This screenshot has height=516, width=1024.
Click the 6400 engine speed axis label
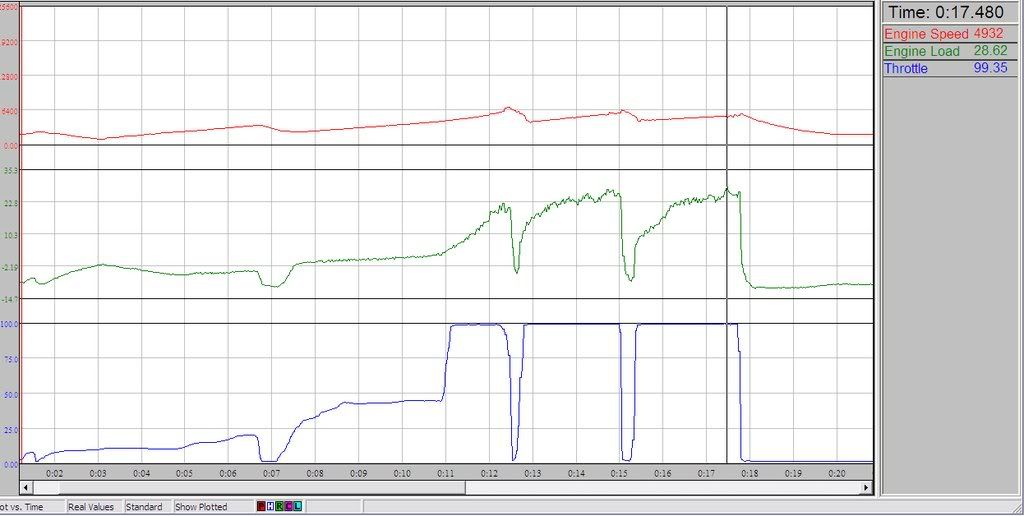pos(10,110)
